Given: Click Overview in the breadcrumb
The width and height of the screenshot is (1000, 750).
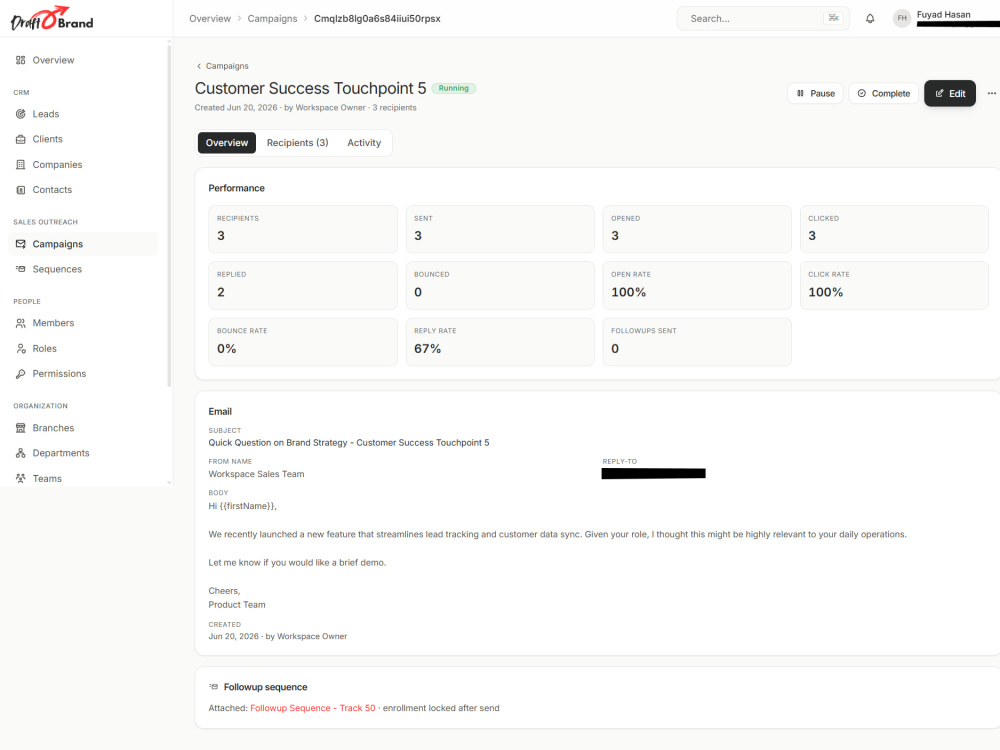Looking at the screenshot, I should click(x=210, y=18).
